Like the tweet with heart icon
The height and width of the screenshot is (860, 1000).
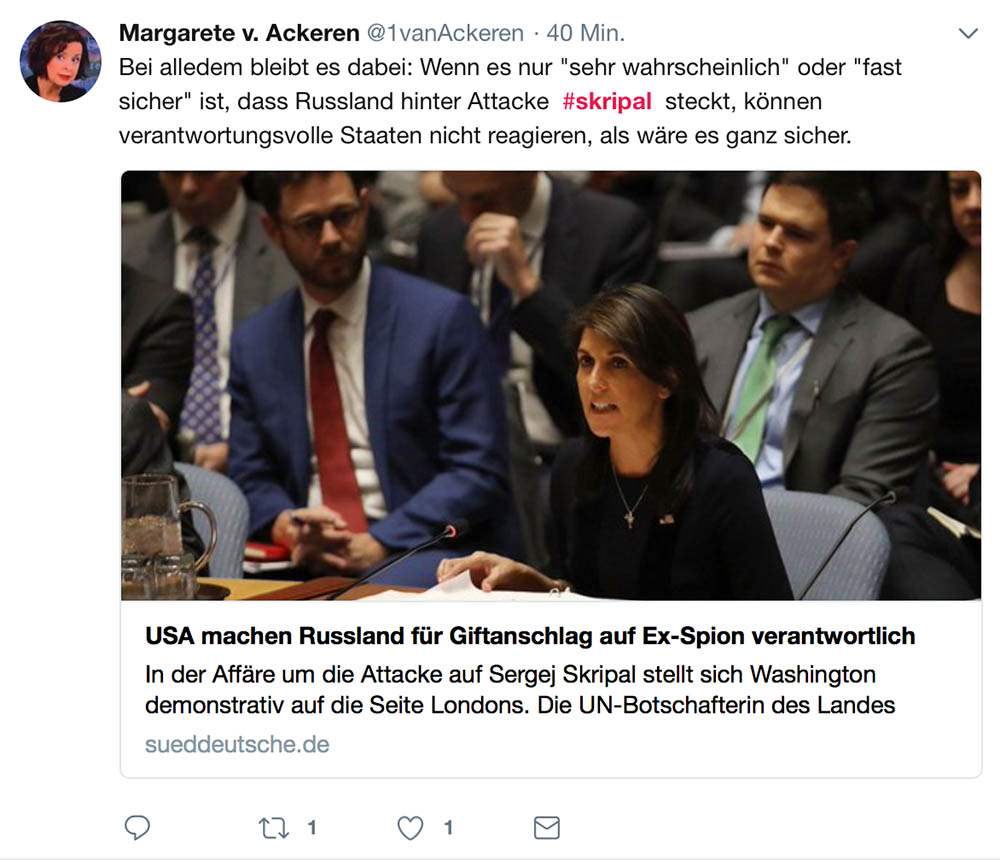pyautogui.click(x=410, y=828)
